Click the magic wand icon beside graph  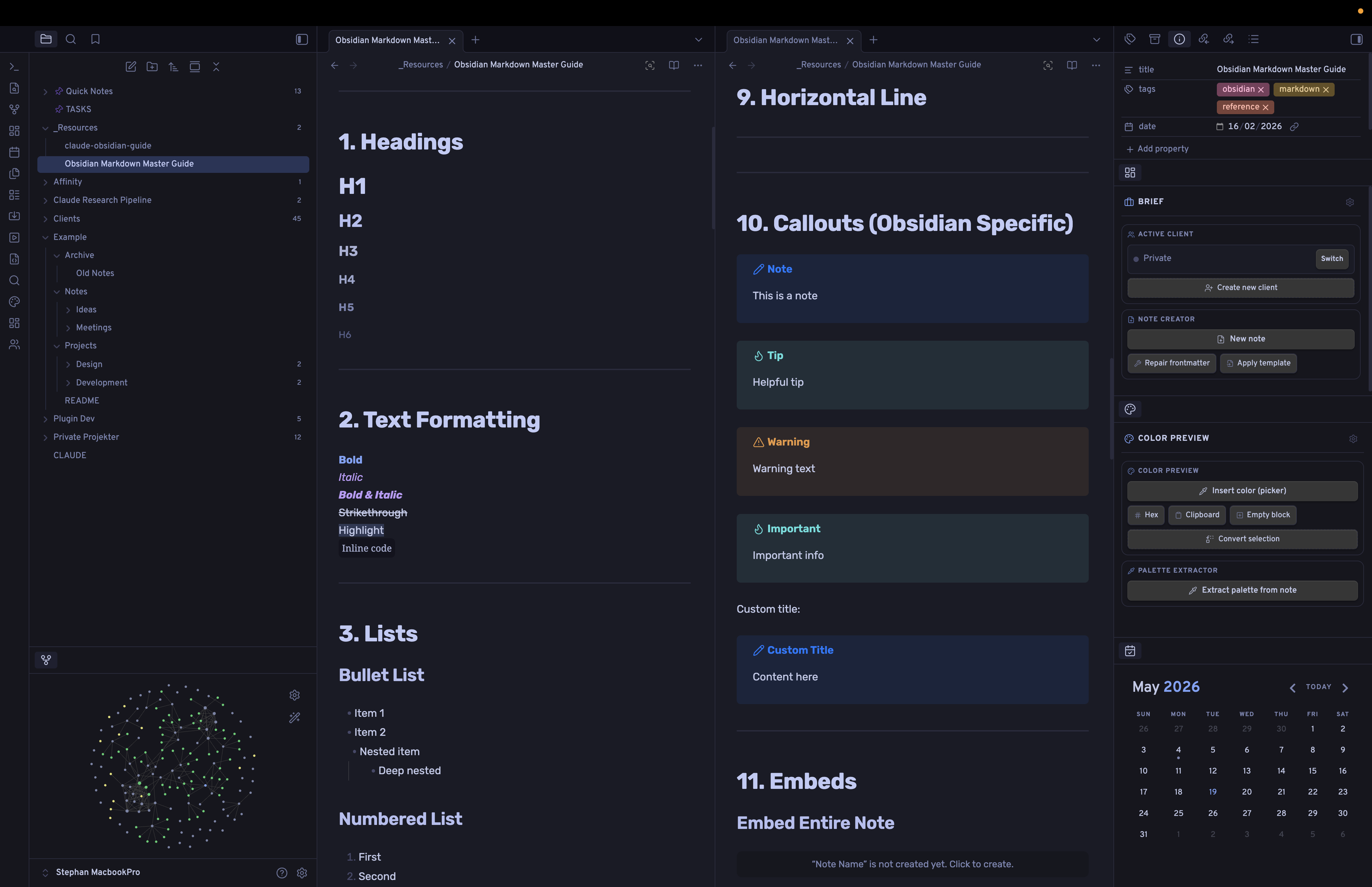pos(295,718)
